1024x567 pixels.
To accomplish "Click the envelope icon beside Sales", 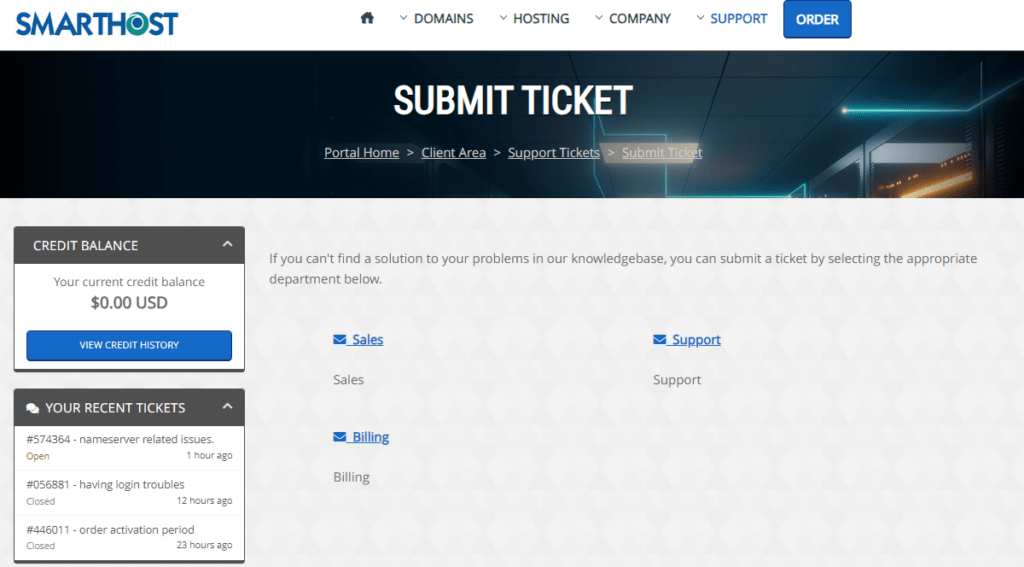I will click(x=339, y=340).
